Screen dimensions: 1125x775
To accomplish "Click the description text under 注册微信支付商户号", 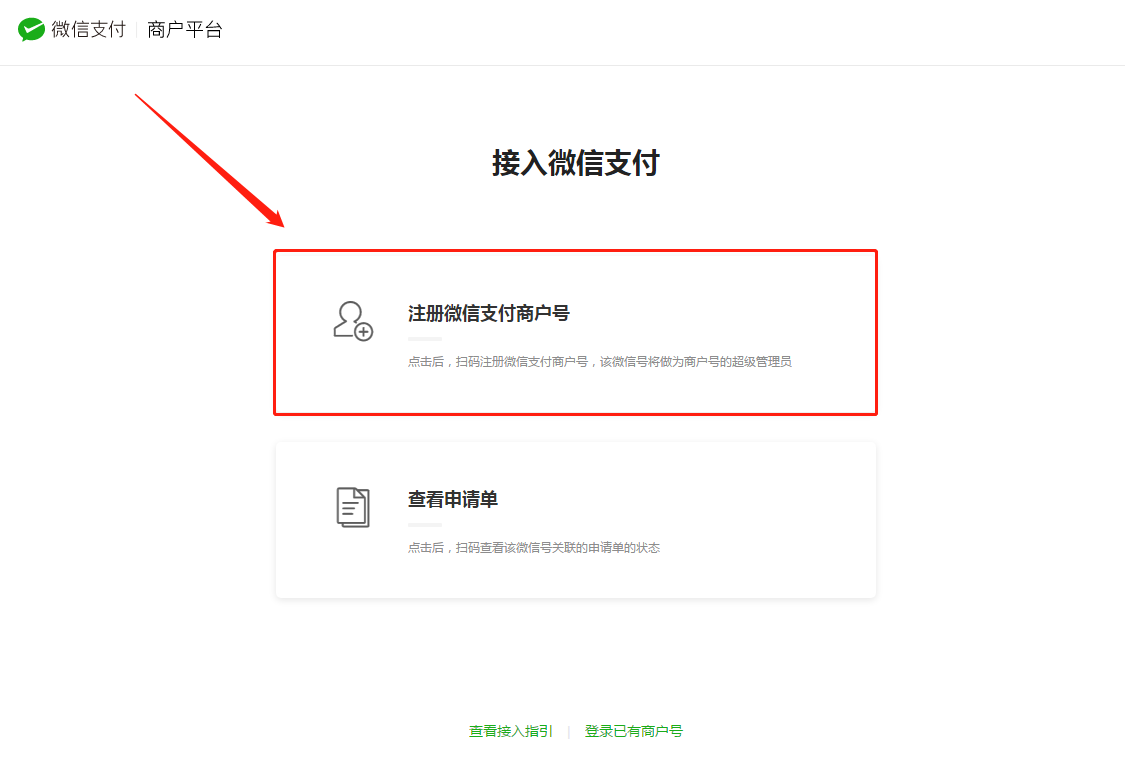I will [x=599, y=362].
